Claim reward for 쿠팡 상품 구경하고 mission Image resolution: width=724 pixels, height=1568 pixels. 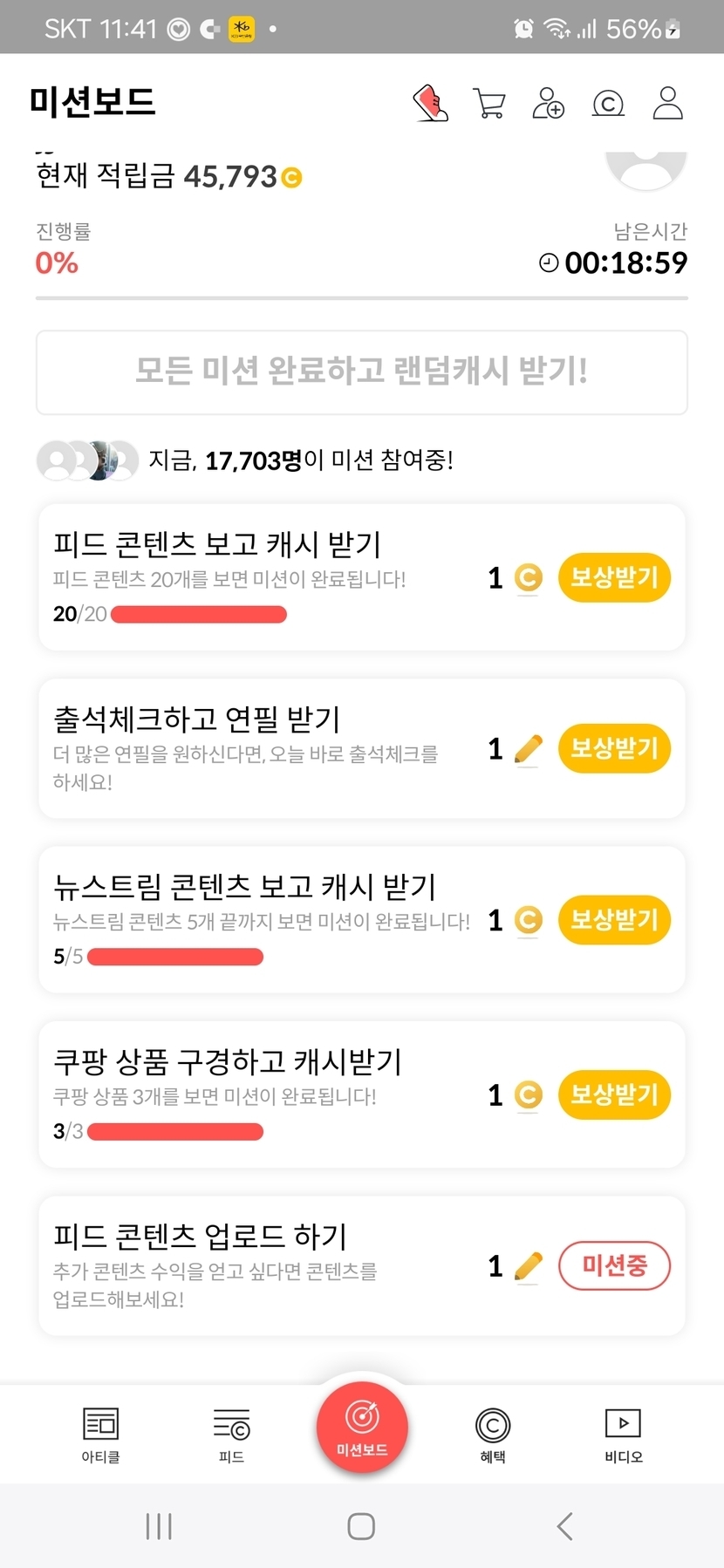(x=614, y=1094)
